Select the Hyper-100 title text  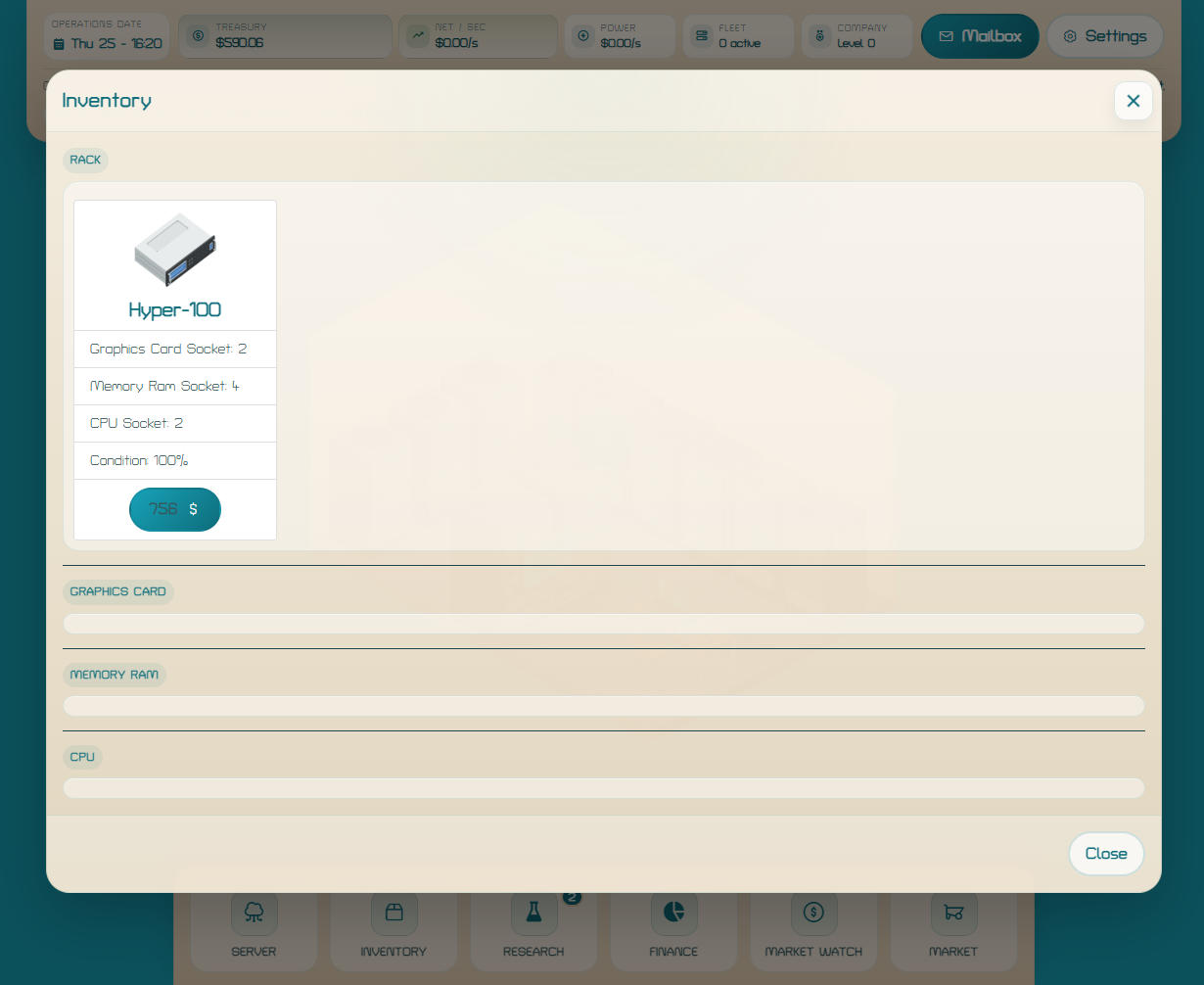(x=175, y=310)
